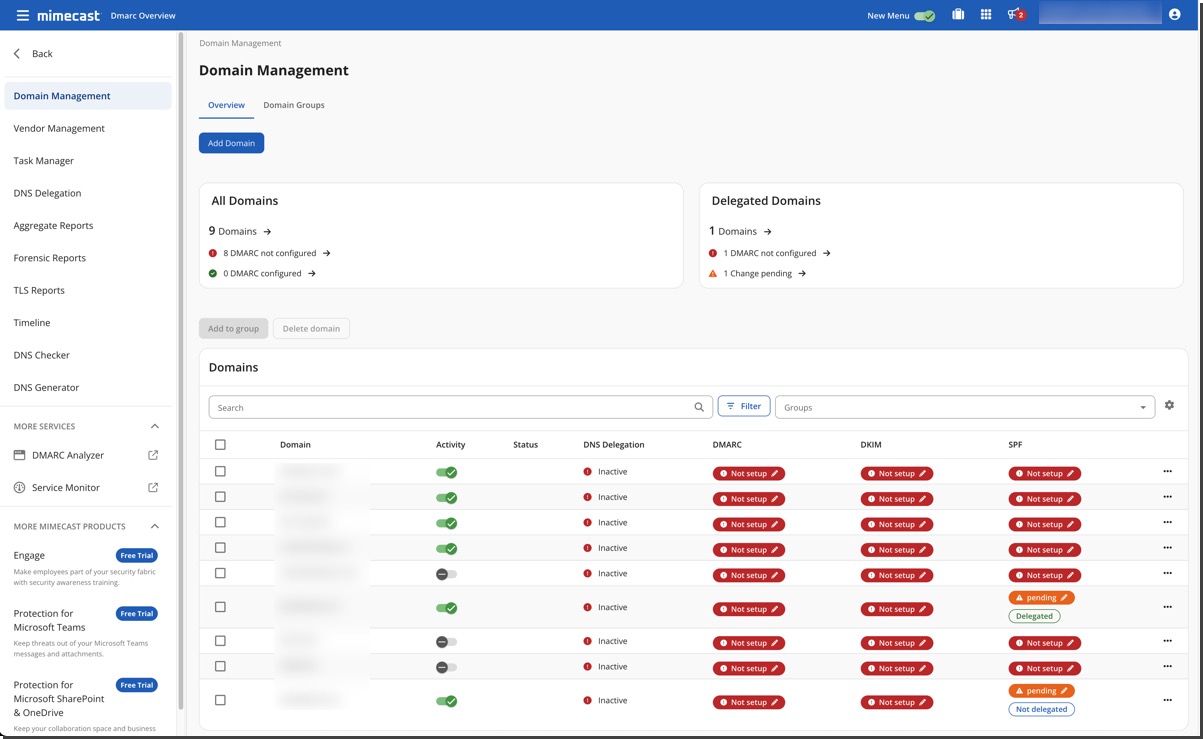Click the Add to group button

pyautogui.click(x=233, y=328)
